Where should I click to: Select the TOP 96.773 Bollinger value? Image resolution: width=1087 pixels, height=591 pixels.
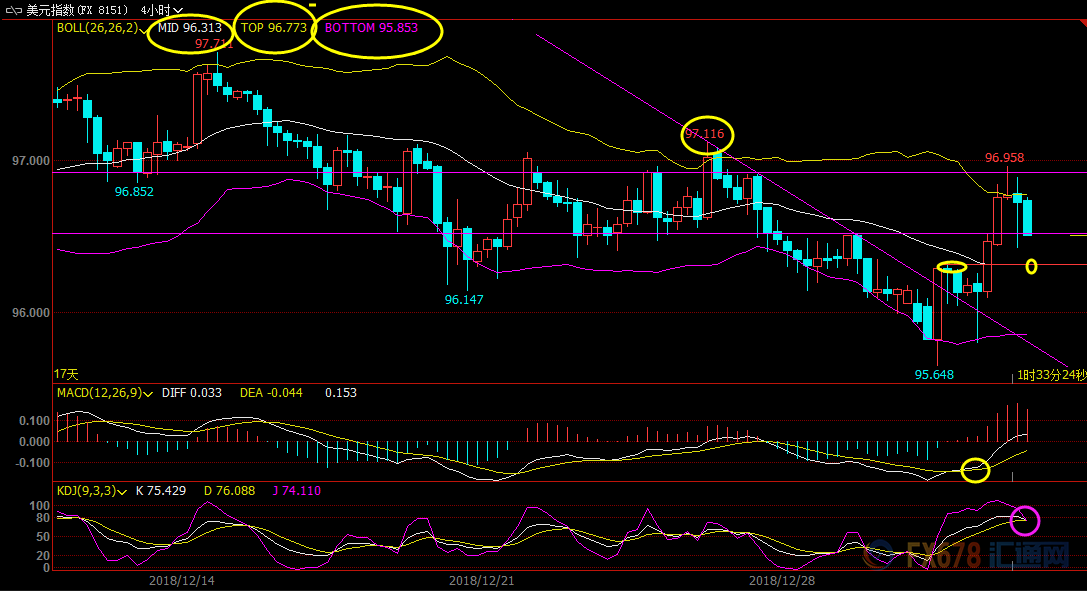pyautogui.click(x=274, y=28)
